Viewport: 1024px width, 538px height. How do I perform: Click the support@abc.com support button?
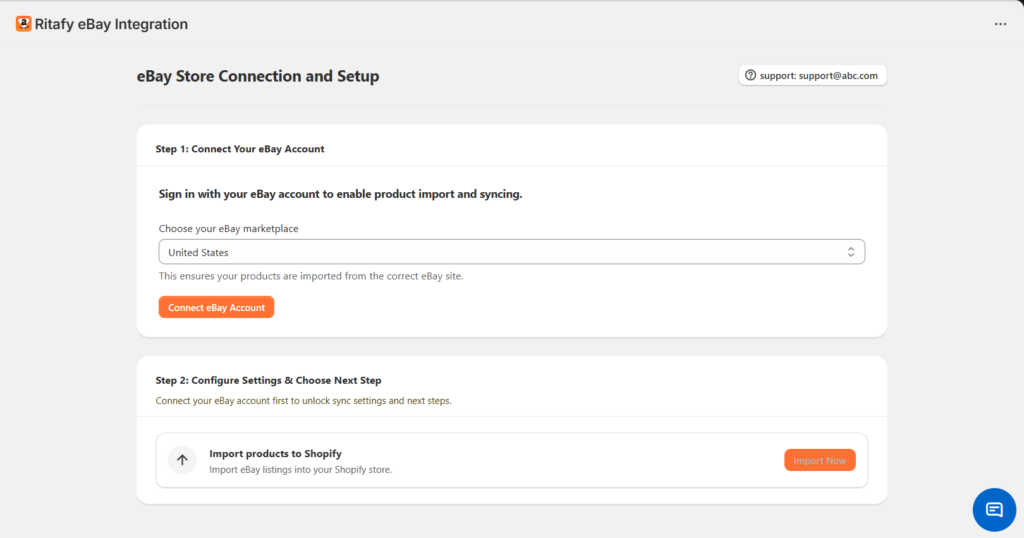click(x=812, y=75)
